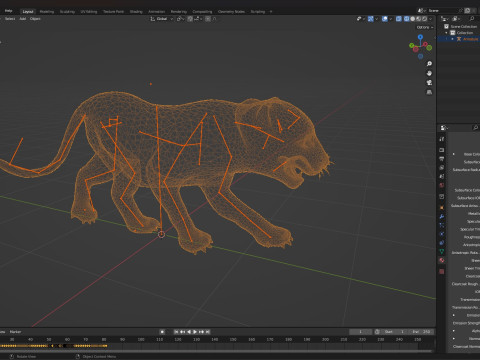The height and width of the screenshot is (360, 480).
Task: Select Scene Collection in the outliner
Action: click(x=464, y=26)
